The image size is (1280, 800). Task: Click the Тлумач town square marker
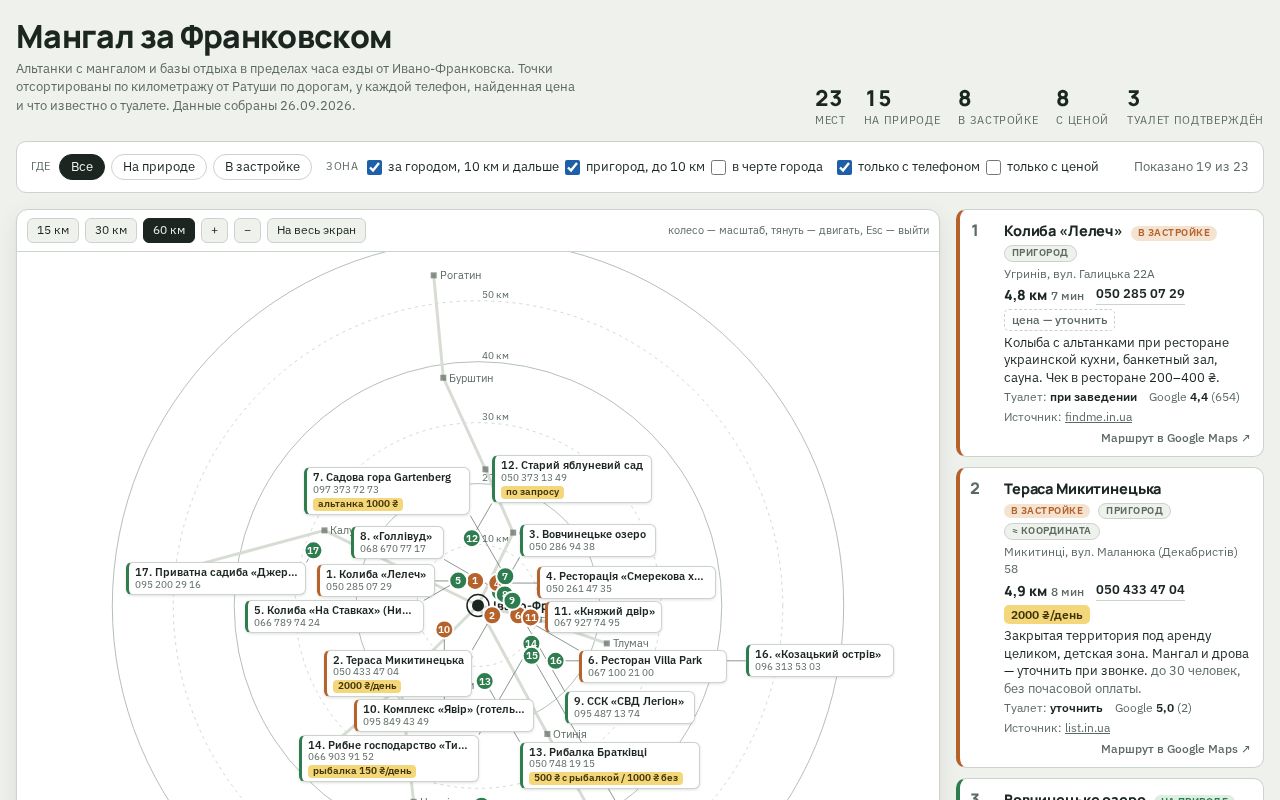(607, 643)
